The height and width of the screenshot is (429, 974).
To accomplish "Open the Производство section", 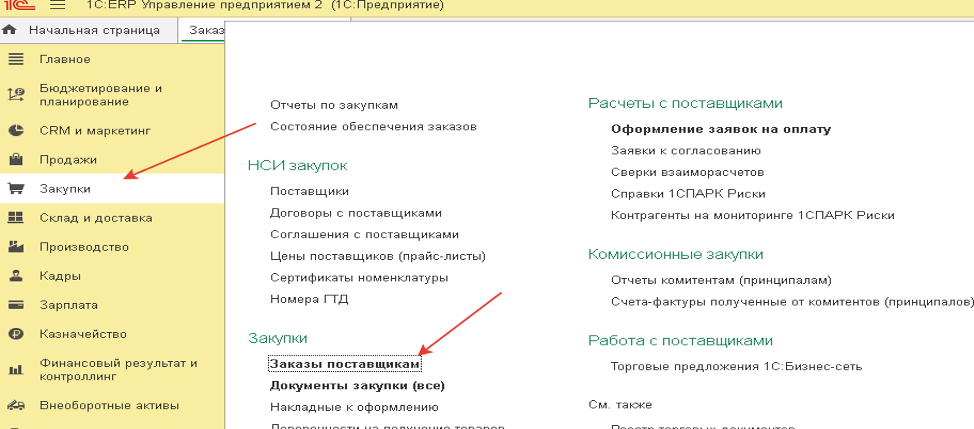I will coord(84,247).
